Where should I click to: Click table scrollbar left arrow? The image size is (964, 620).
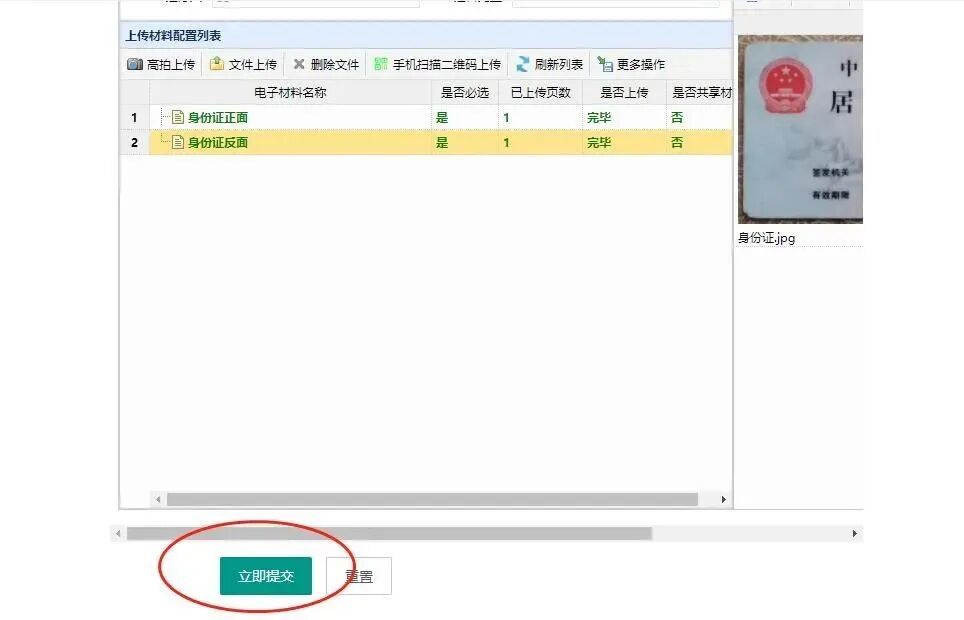tap(158, 499)
